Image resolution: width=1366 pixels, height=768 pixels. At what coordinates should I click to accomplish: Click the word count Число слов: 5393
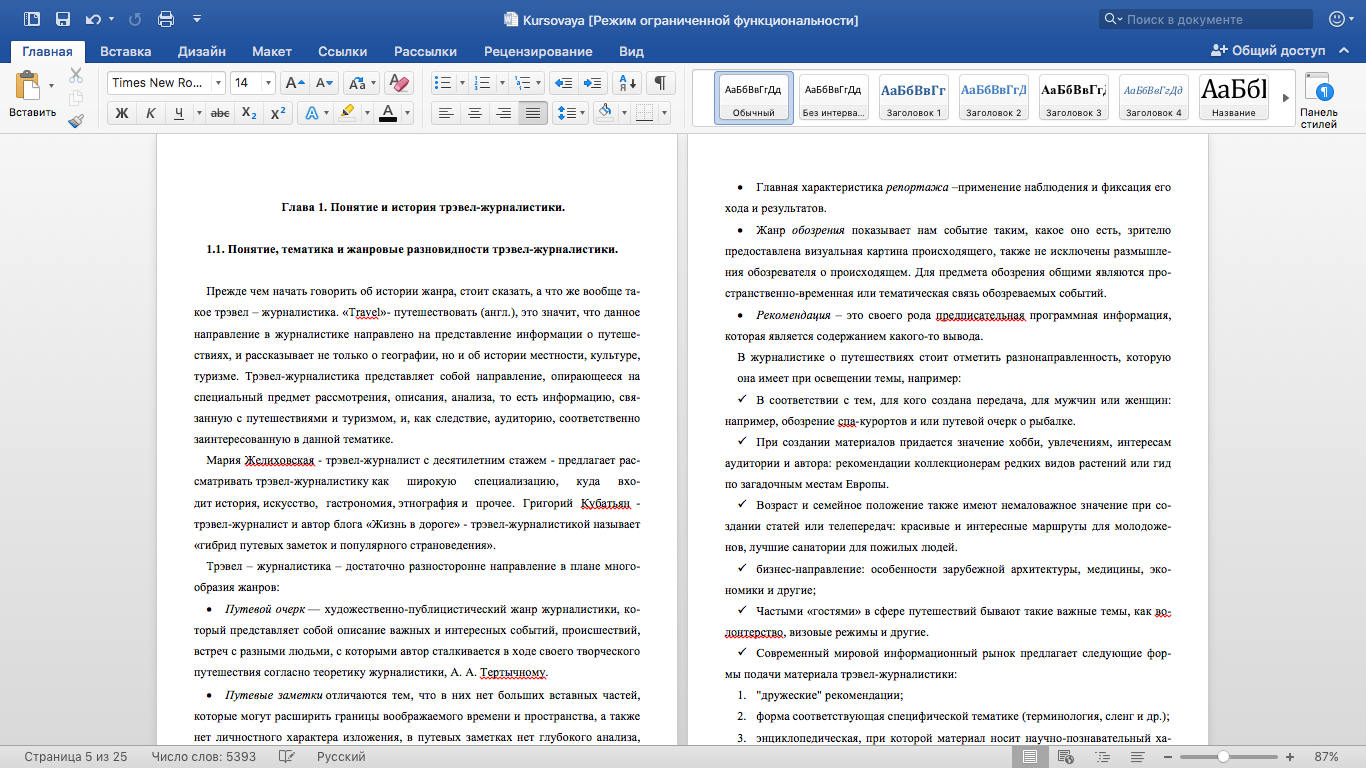click(203, 757)
